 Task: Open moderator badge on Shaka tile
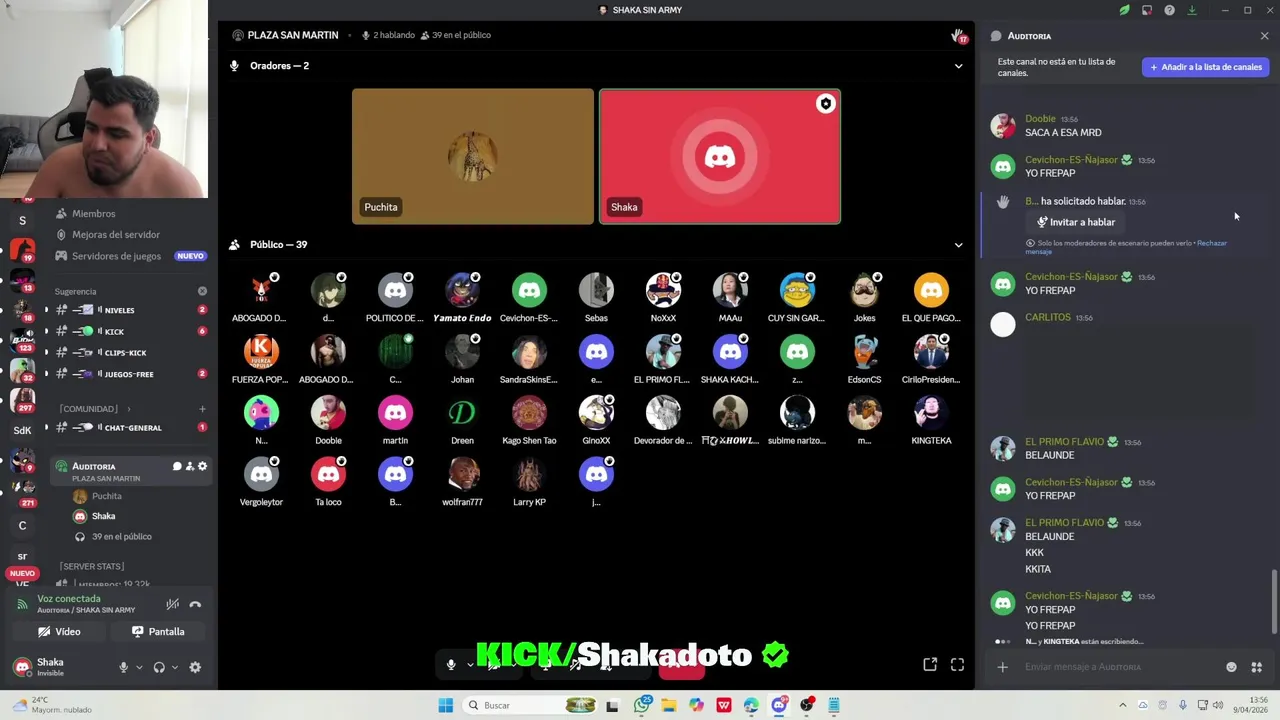[825, 104]
